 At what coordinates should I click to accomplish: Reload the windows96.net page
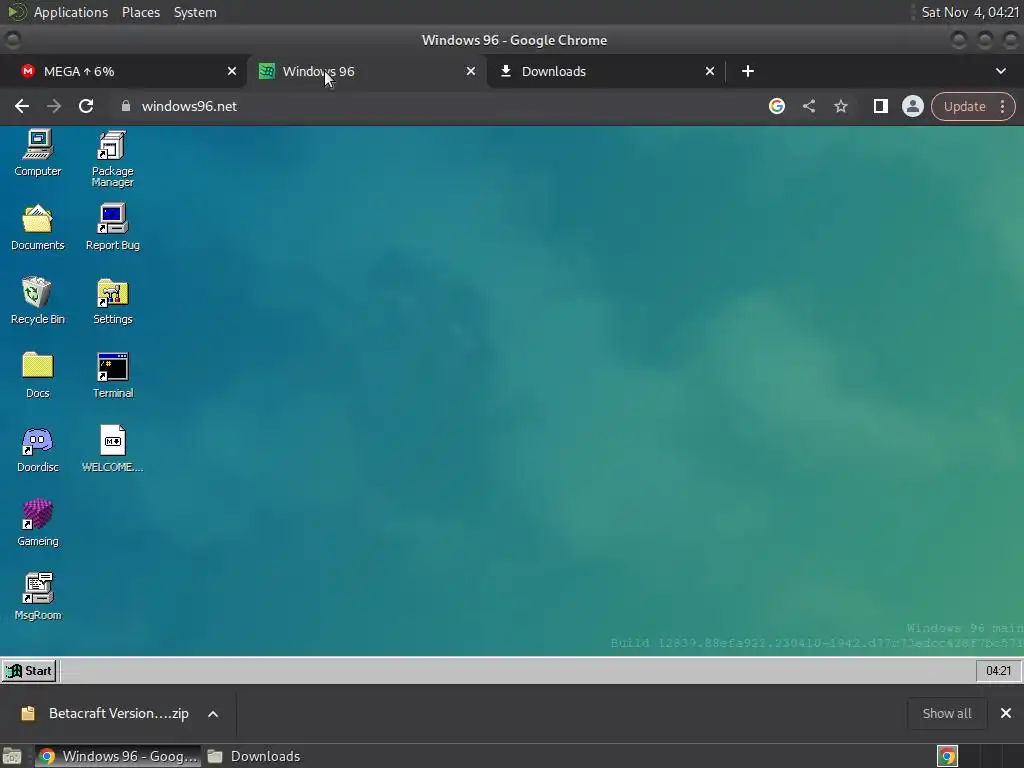coord(86,106)
